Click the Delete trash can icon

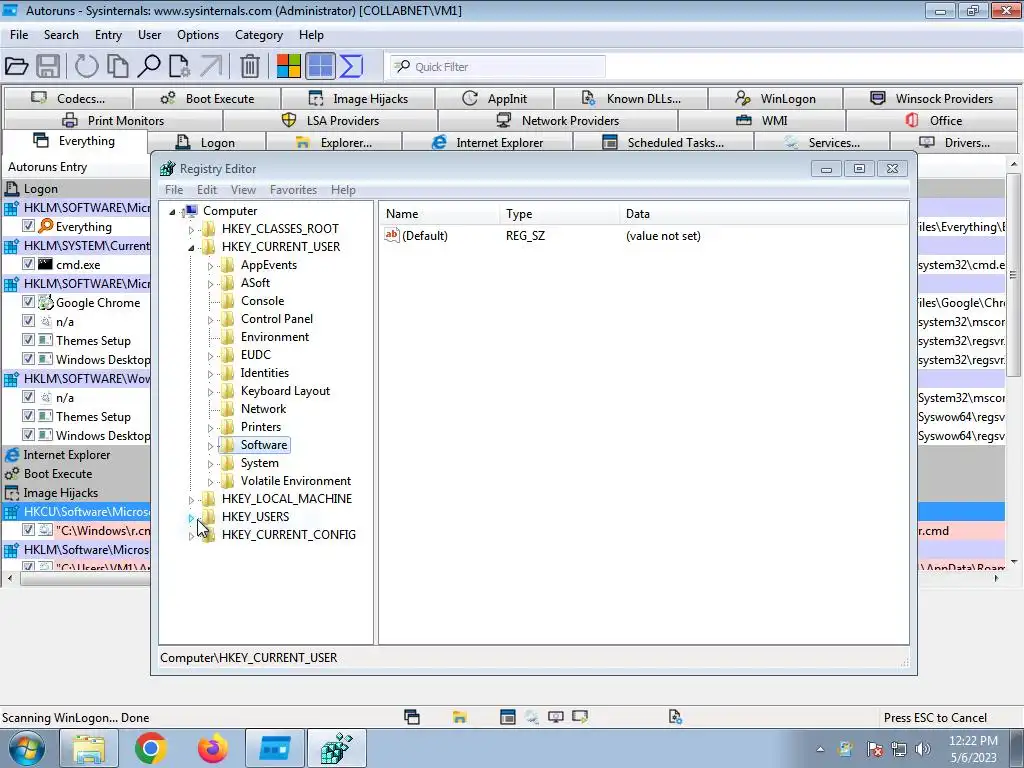[249, 66]
